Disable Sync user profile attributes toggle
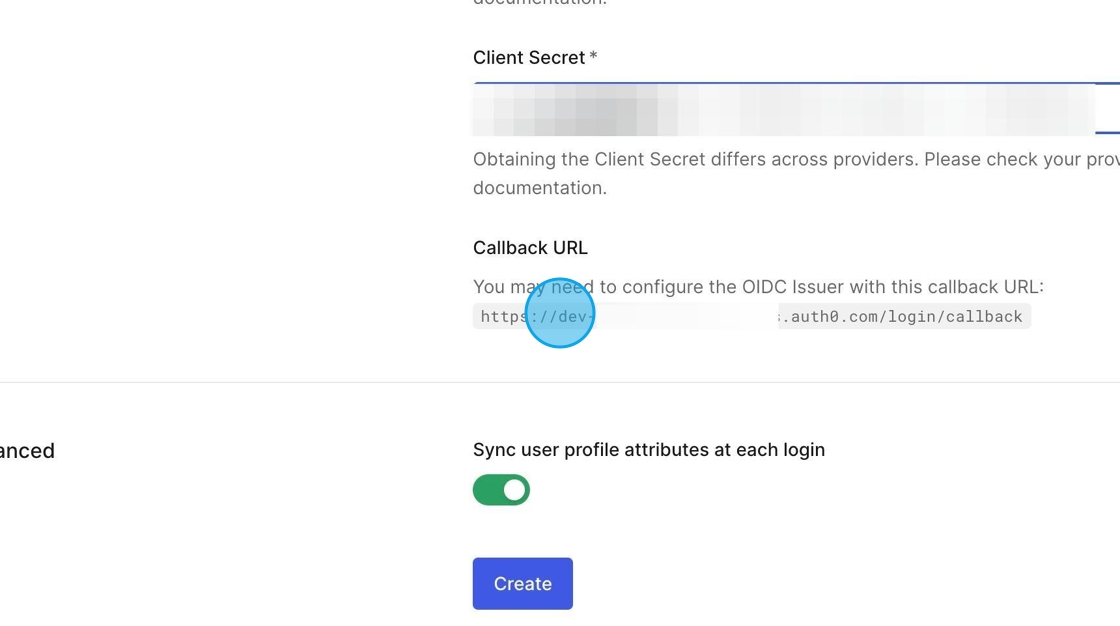 501,490
